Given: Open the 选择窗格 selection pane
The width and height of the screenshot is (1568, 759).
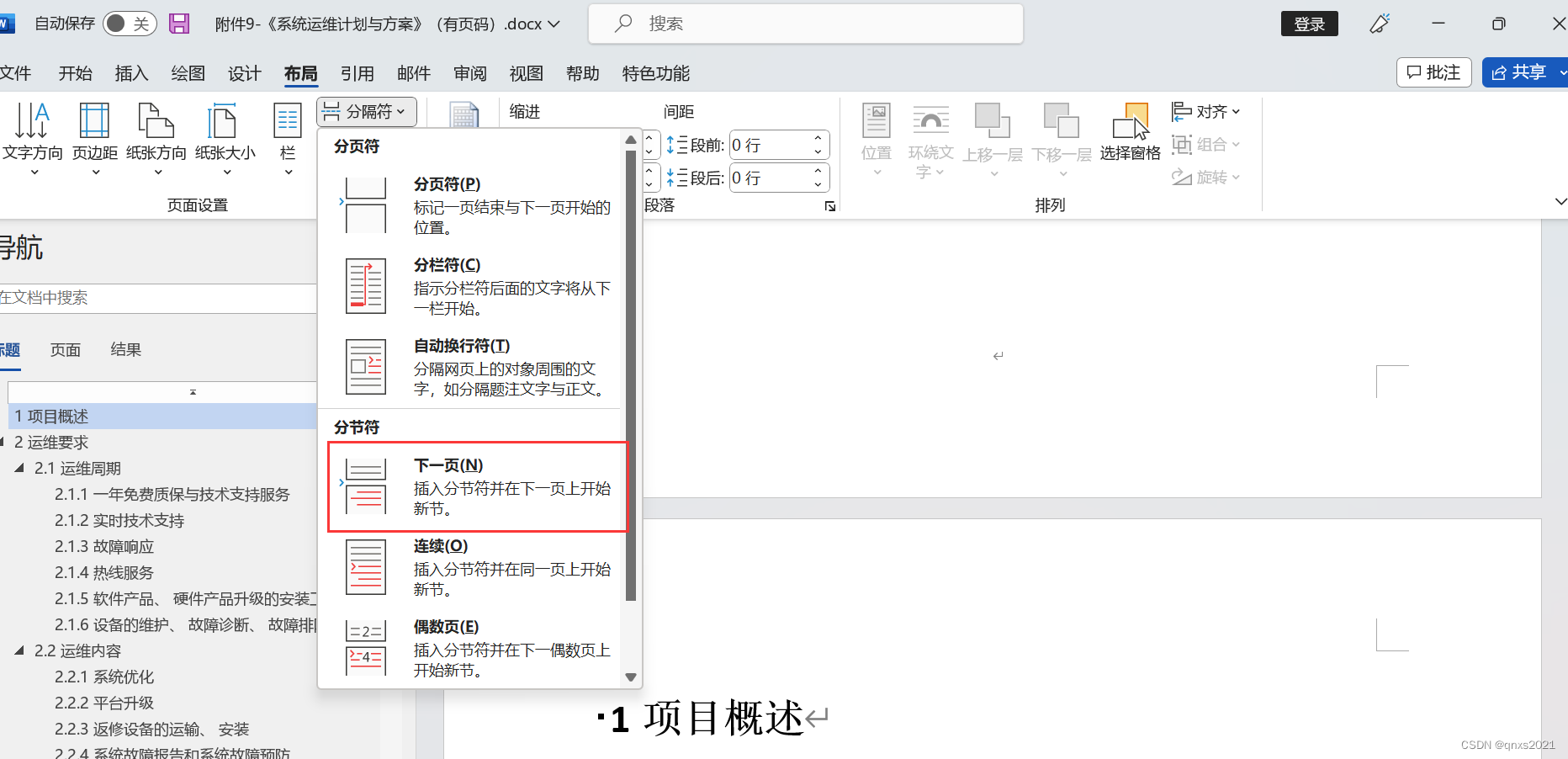Looking at the screenshot, I should tap(1131, 133).
